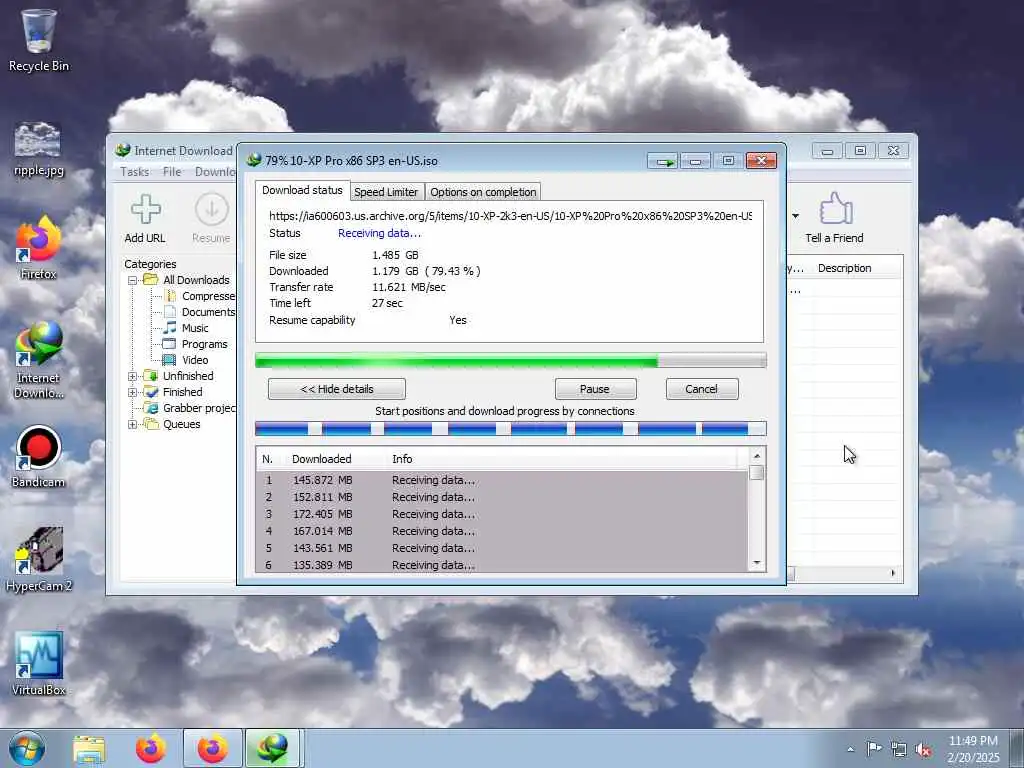The image size is (1024, 768).
Task: Open the Internet Download Manager desktop shortcut
Action: pyautogui.click(x=39, y=359)
